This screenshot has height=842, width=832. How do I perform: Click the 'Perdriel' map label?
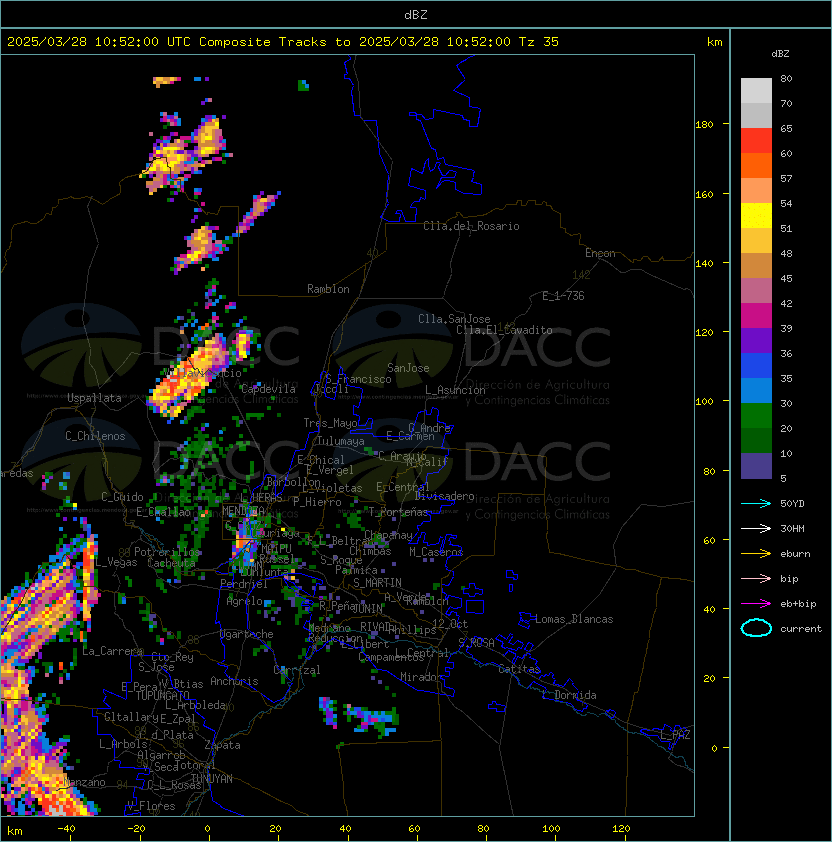[x=244, y=584]
